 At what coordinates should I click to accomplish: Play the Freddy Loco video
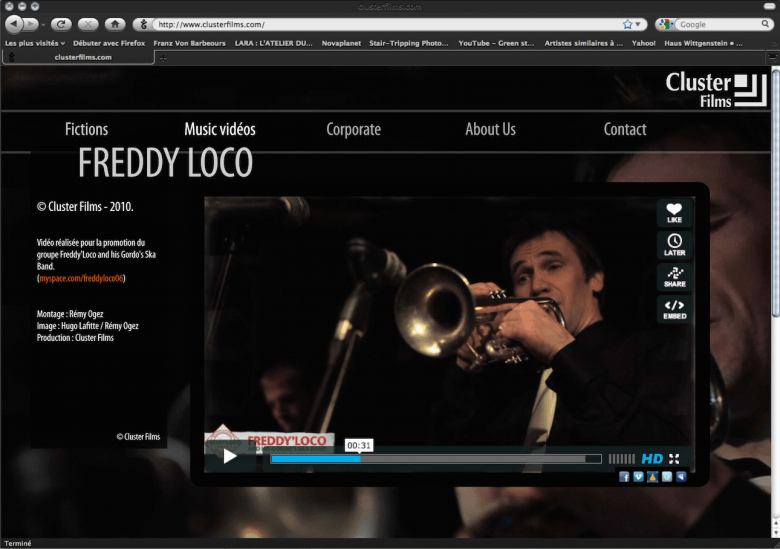tap(230, 457)
